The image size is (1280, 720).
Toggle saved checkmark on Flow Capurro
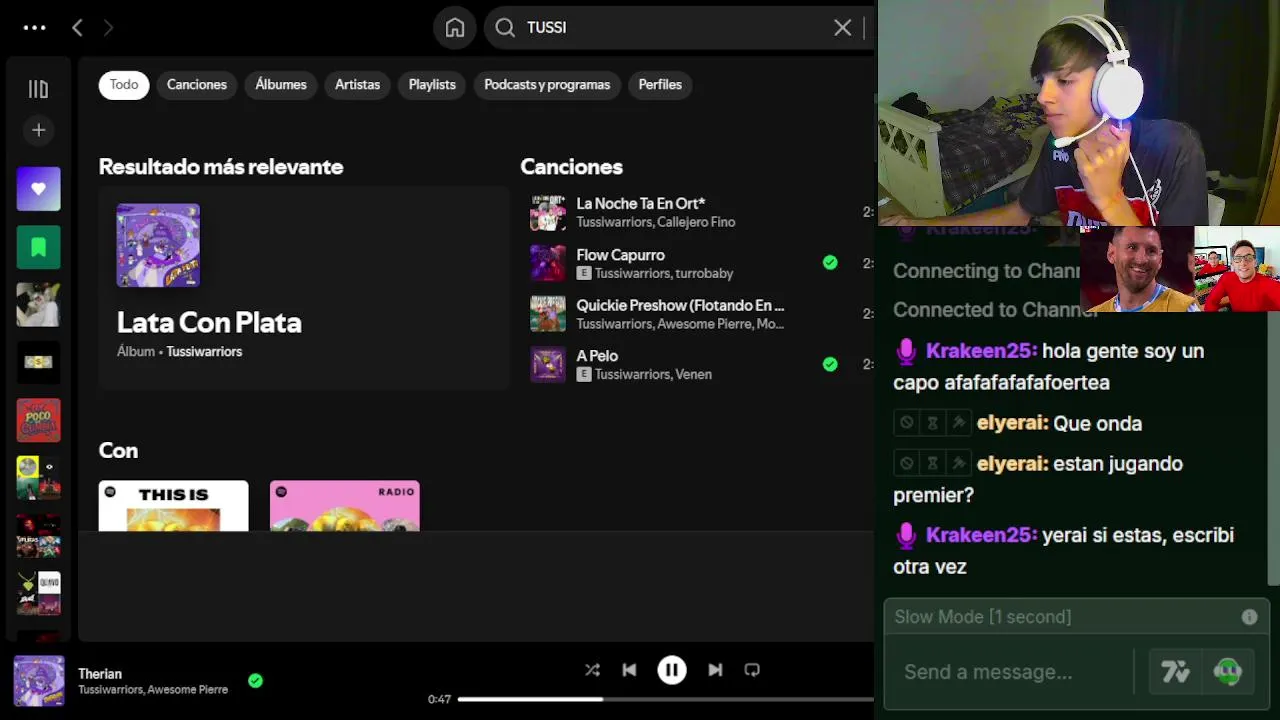(x=830, y=263)
